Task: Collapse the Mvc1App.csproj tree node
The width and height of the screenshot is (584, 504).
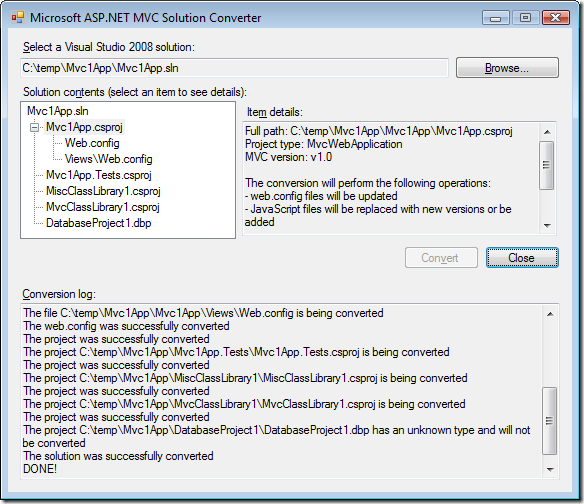Action: pyautogui.click(x=34, y=128)
